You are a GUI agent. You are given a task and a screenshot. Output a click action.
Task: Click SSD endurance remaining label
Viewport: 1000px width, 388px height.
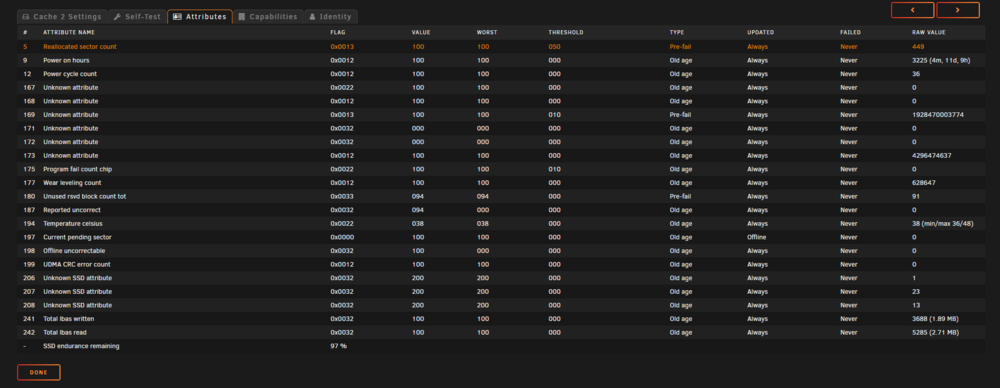(81, 346)
